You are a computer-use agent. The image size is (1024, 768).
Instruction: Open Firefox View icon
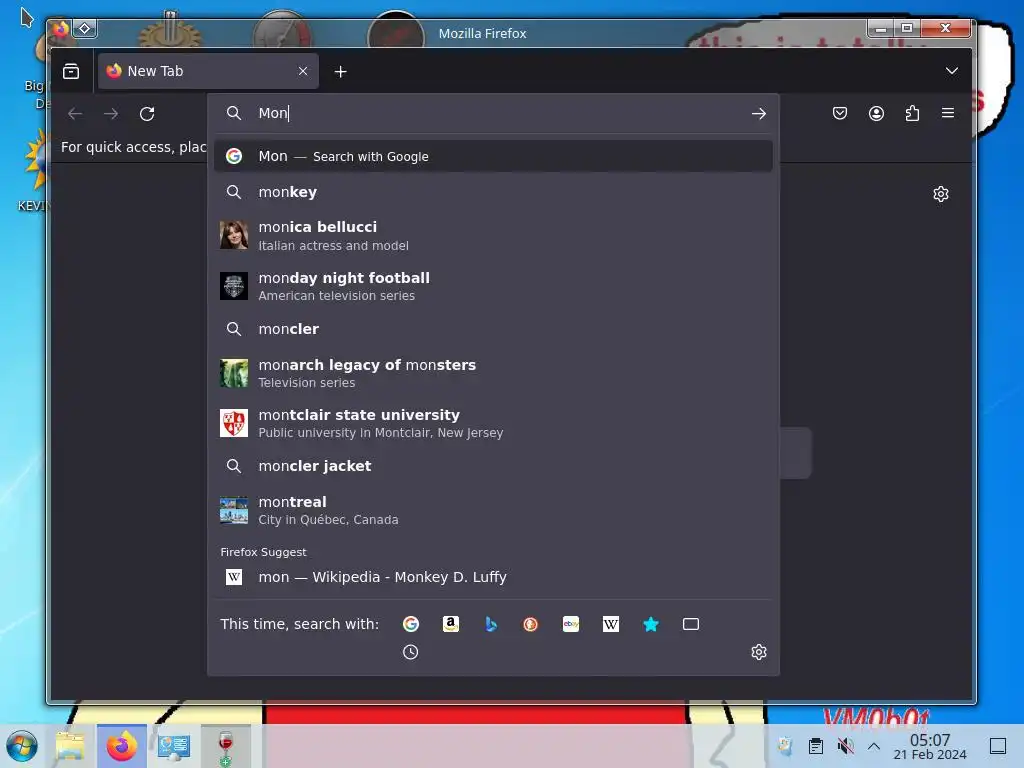(71, 71)
